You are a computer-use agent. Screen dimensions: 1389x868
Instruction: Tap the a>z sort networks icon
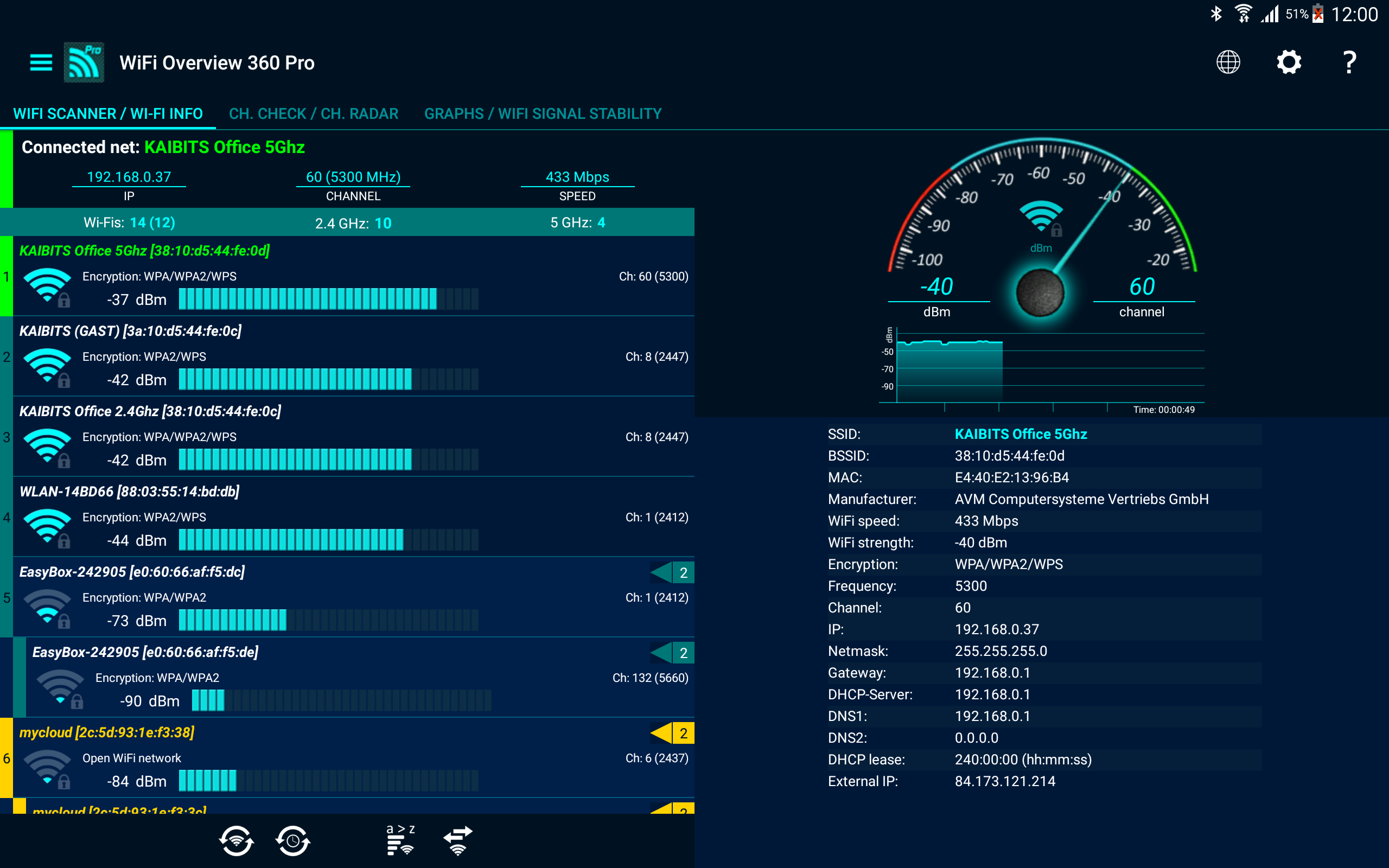(x=400, y=840)
